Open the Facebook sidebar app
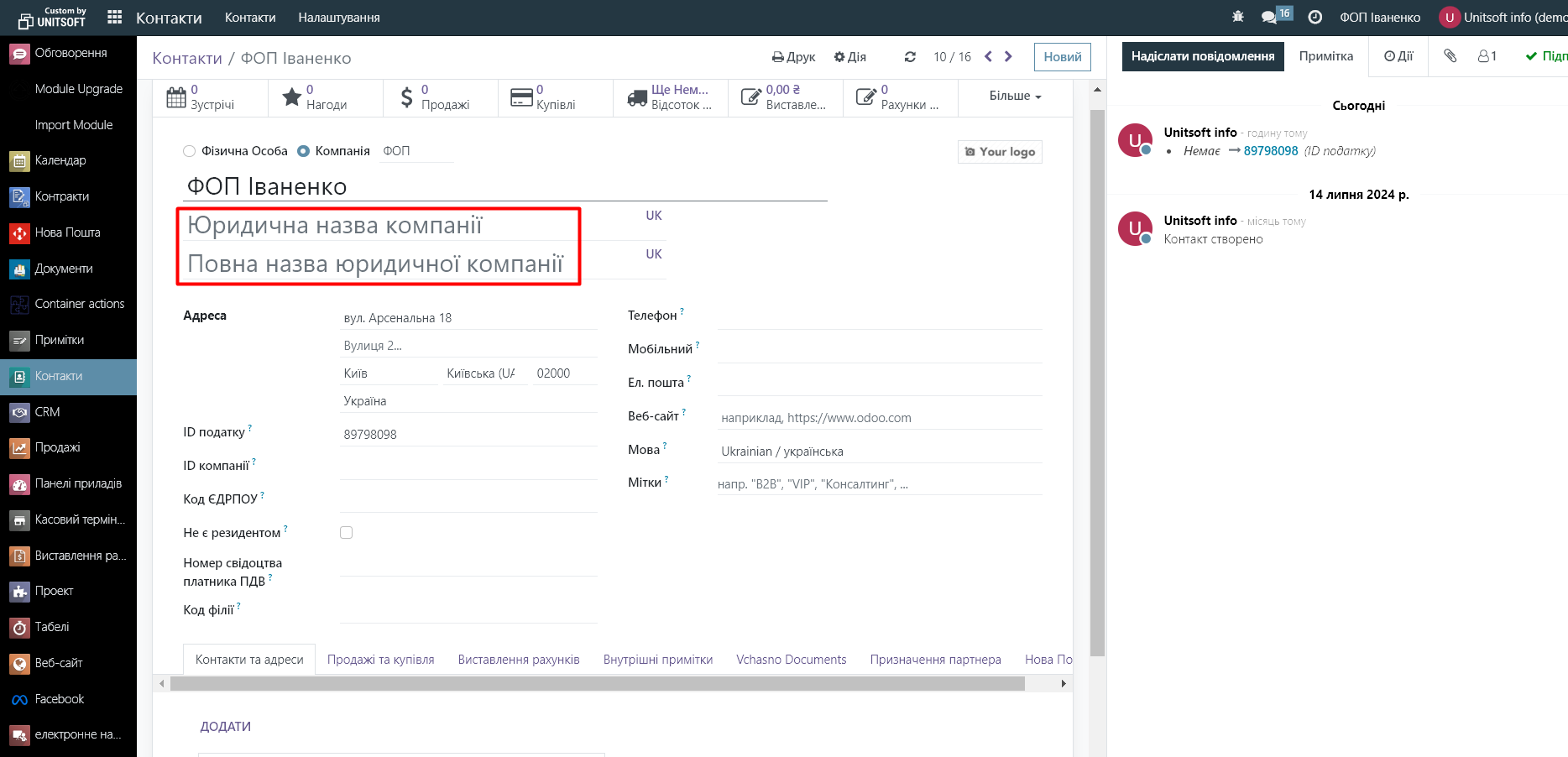 59,699
